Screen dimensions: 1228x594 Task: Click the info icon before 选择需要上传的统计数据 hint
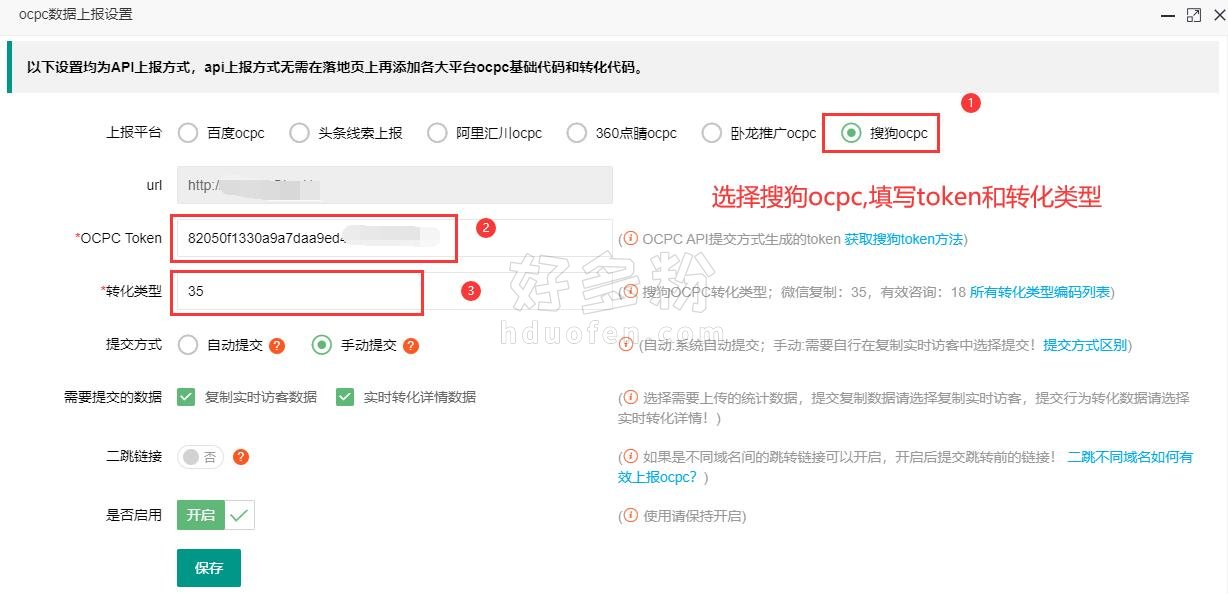click(x=630, y=397)
